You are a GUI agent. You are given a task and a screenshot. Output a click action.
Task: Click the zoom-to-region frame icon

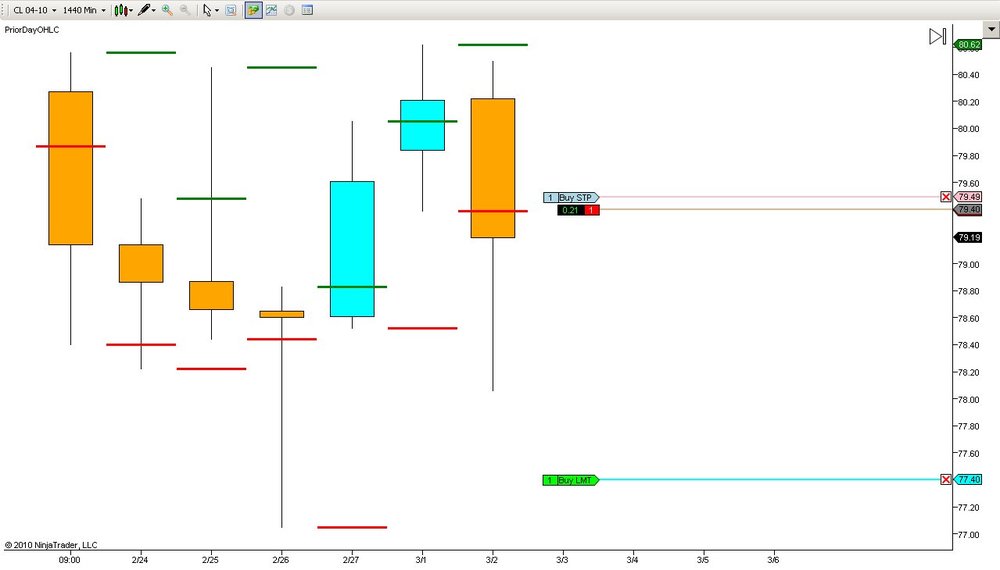[x=231, y=10]
